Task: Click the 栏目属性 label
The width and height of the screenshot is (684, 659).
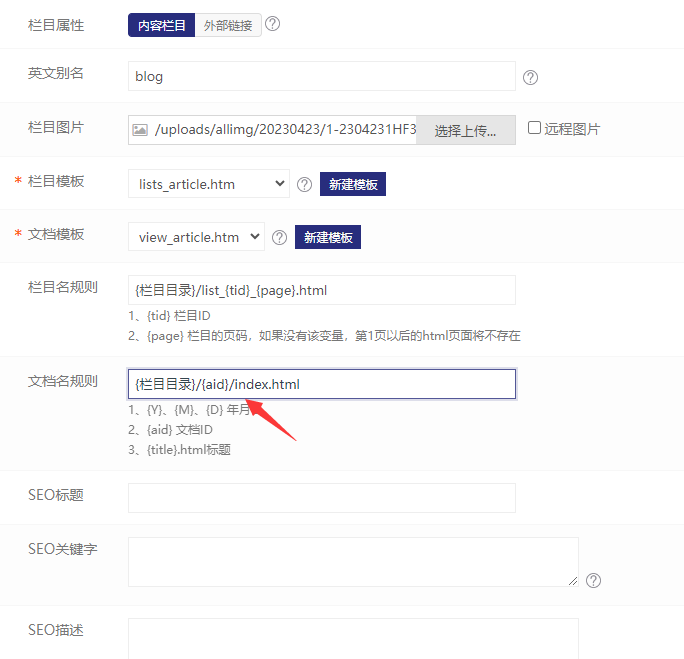Action: [x=56, y=25]
